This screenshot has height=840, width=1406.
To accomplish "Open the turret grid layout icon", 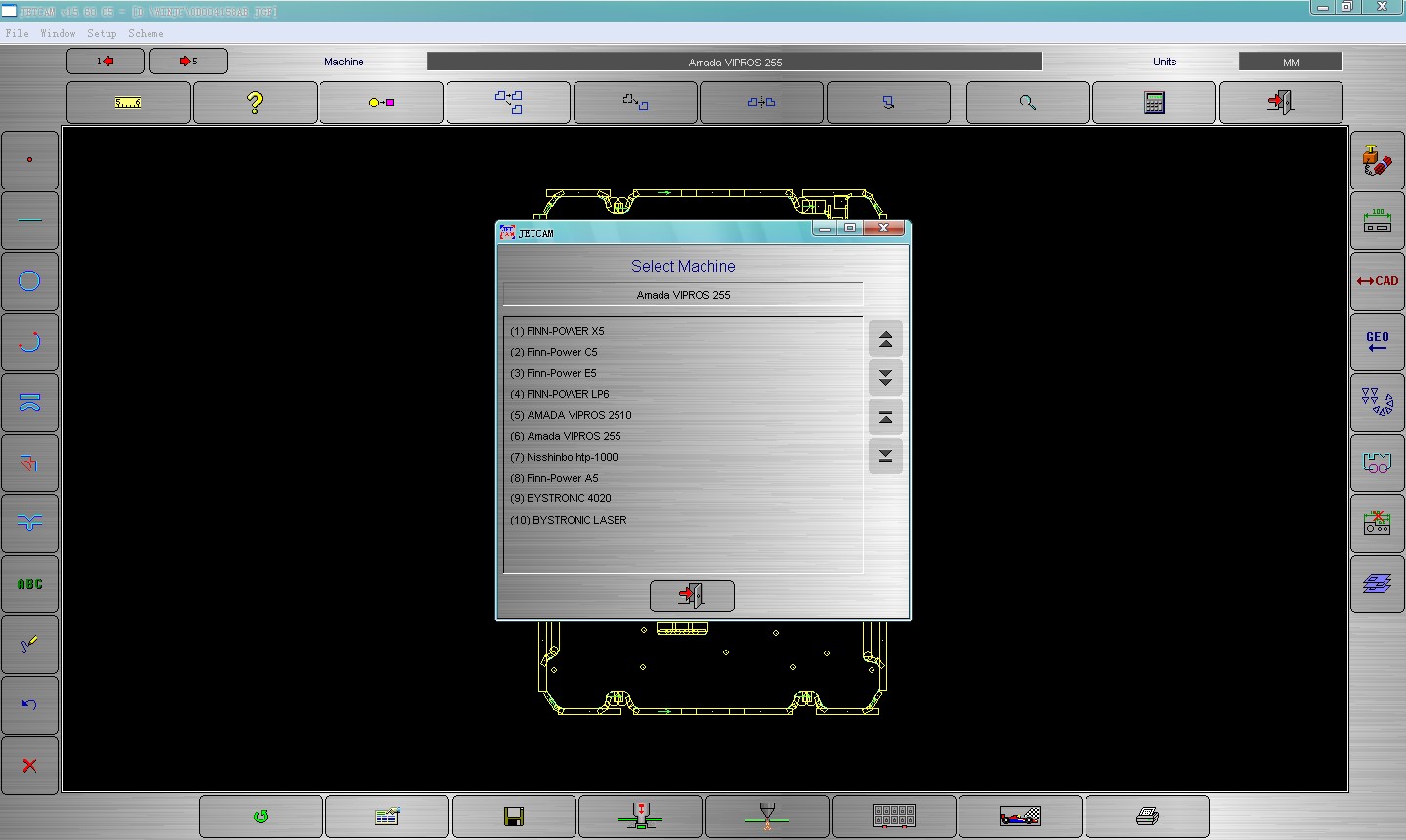I will (894, 817).
